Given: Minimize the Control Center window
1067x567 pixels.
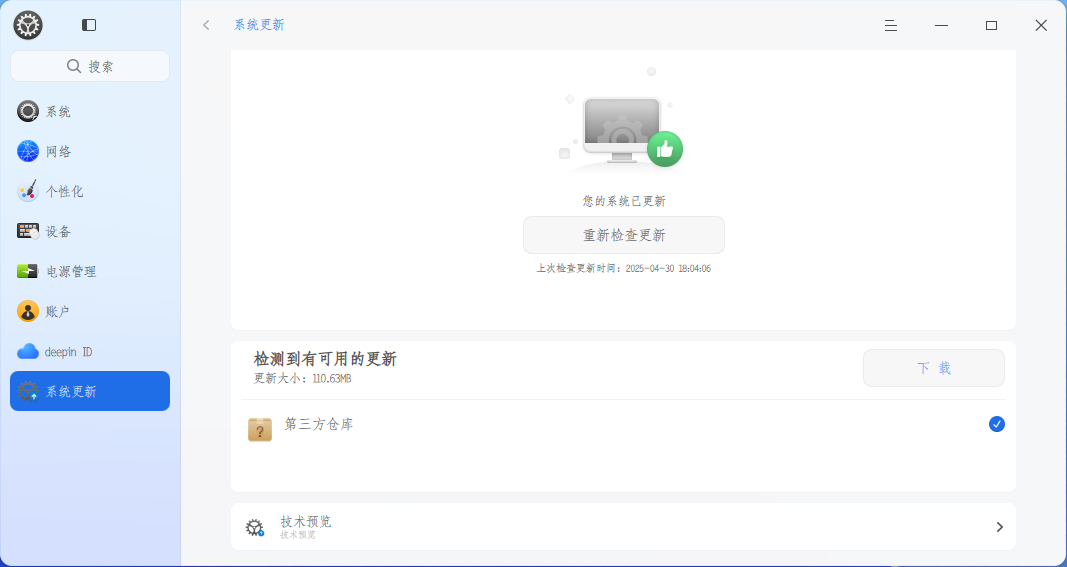Looking at the screenshot, I should [941, 26].
